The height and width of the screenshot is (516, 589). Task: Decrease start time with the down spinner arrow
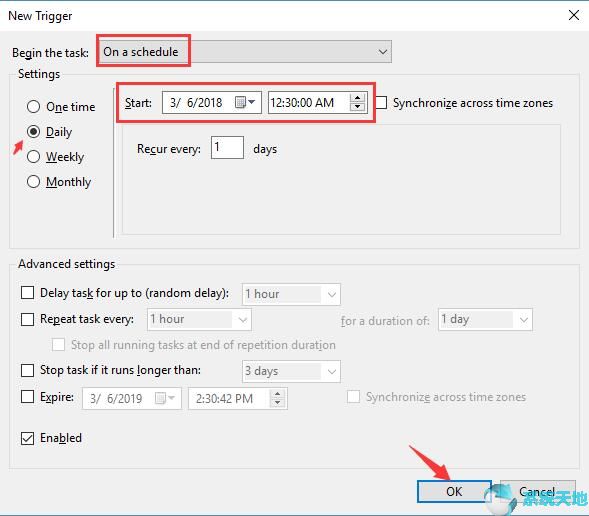click(x=357, y=107)
